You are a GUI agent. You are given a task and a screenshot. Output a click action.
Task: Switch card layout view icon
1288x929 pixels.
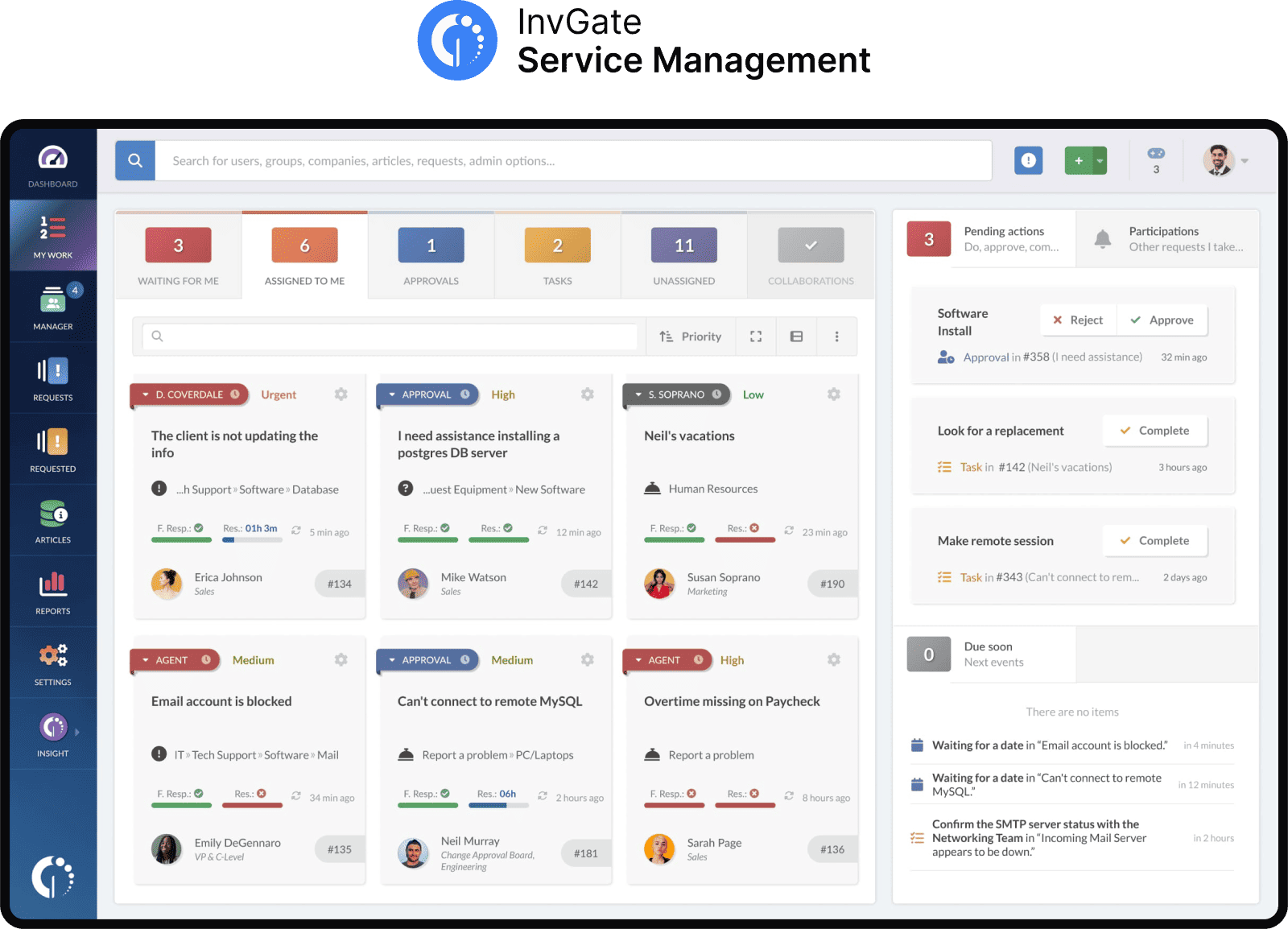coord(796,337)
